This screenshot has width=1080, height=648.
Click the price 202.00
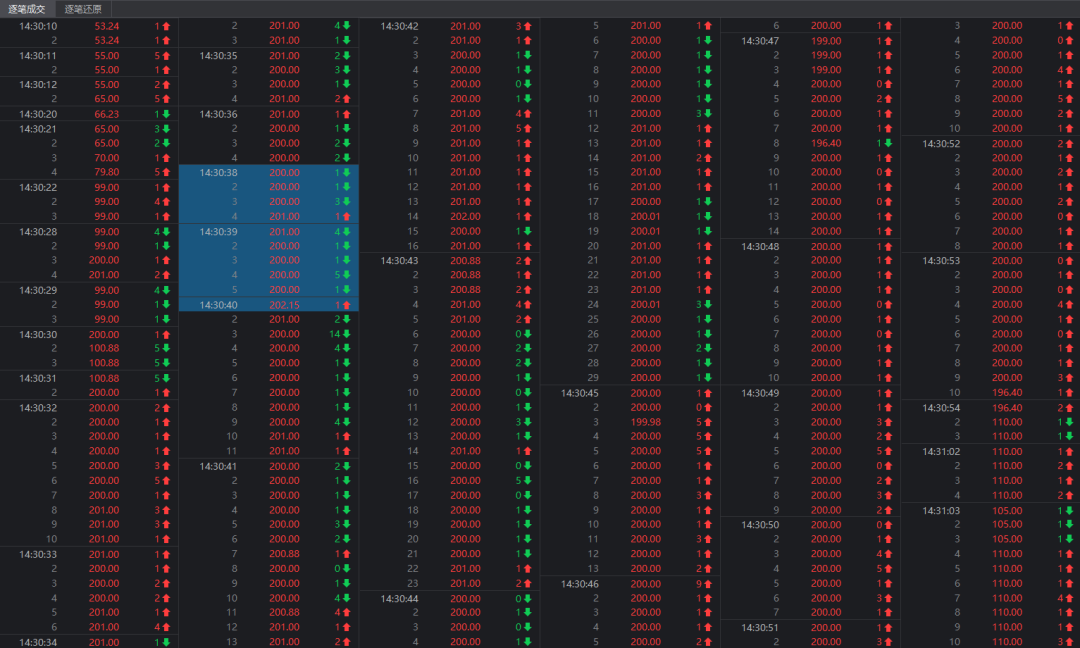pyautogui.click(x=465, y=216)
